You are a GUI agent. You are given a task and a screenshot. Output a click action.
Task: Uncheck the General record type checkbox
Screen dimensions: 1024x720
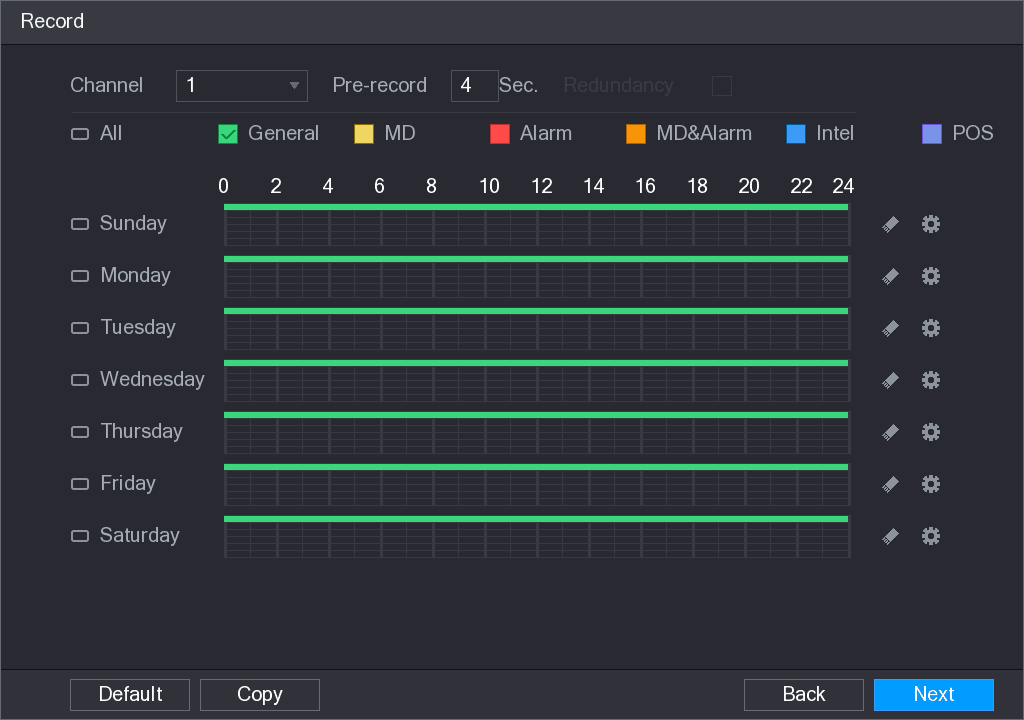[228, 134]
